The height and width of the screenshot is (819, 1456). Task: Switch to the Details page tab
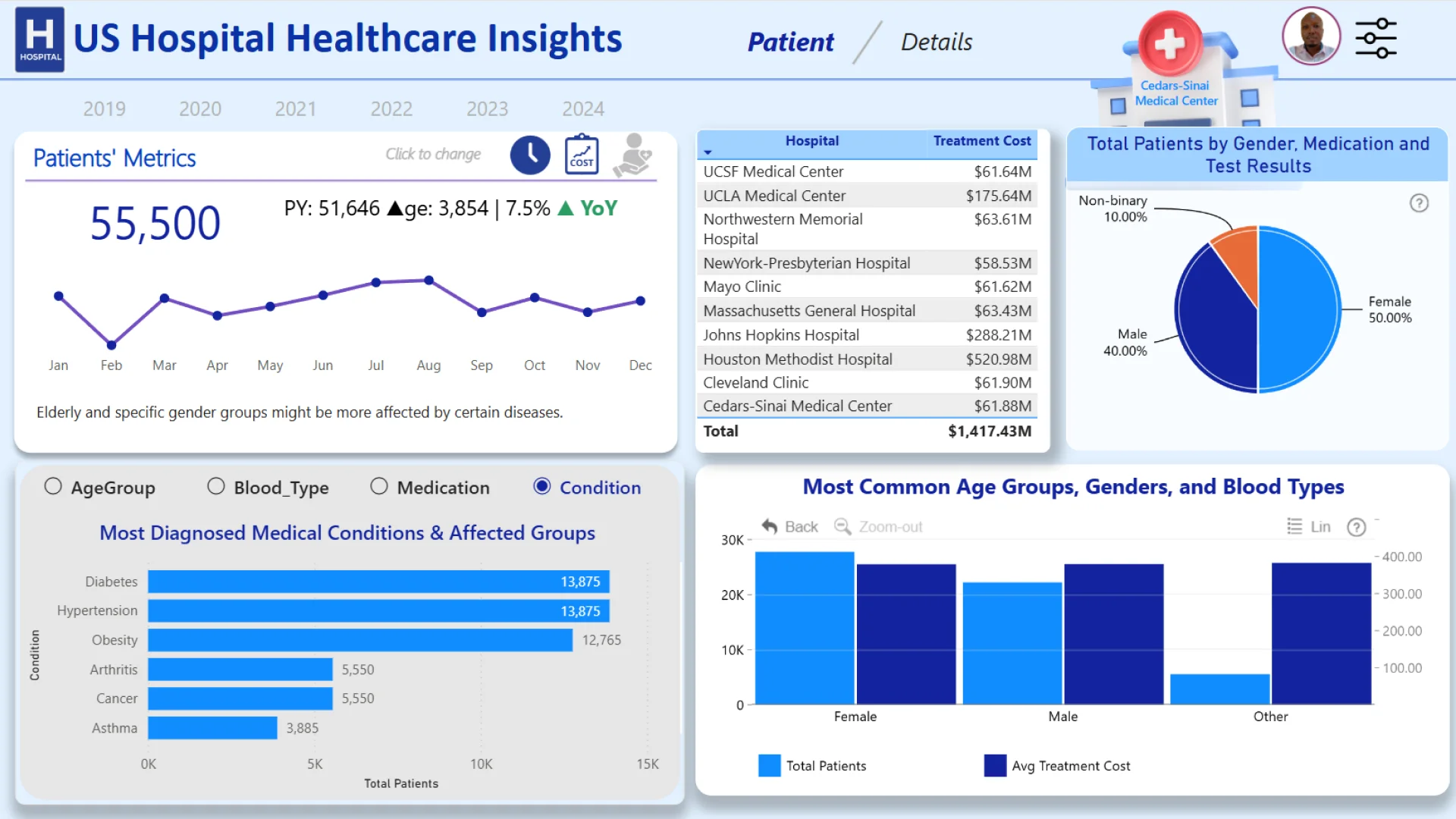pos(936,42)
